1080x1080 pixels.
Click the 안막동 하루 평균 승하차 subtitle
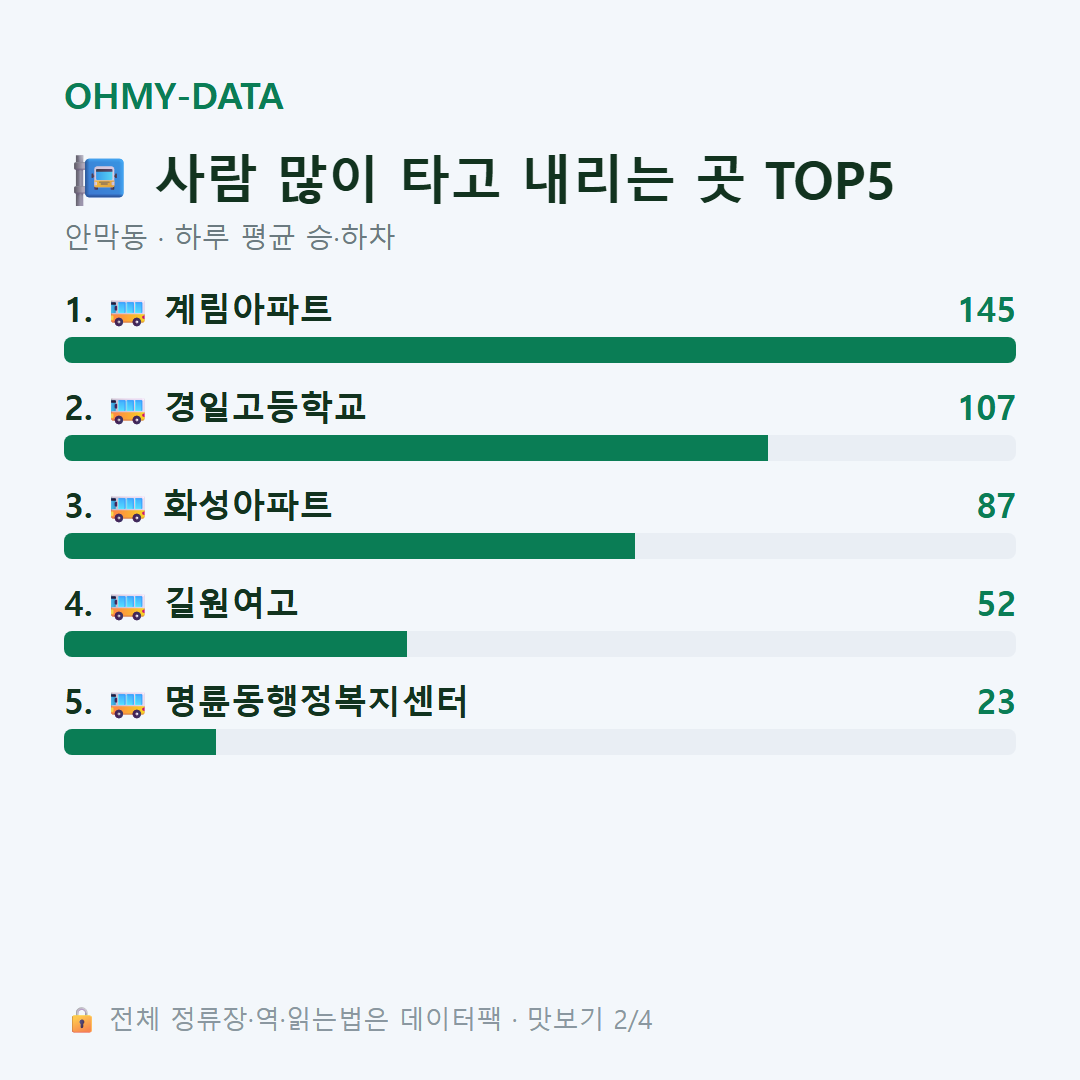[230, 237]
